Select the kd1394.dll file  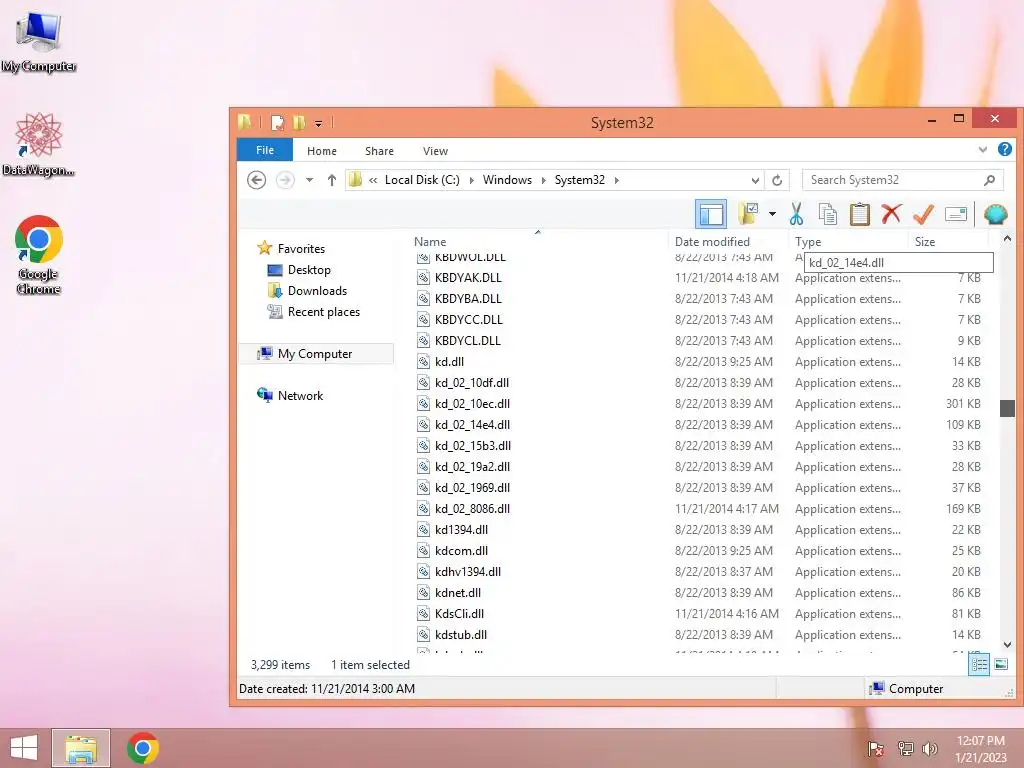(461, 530)
